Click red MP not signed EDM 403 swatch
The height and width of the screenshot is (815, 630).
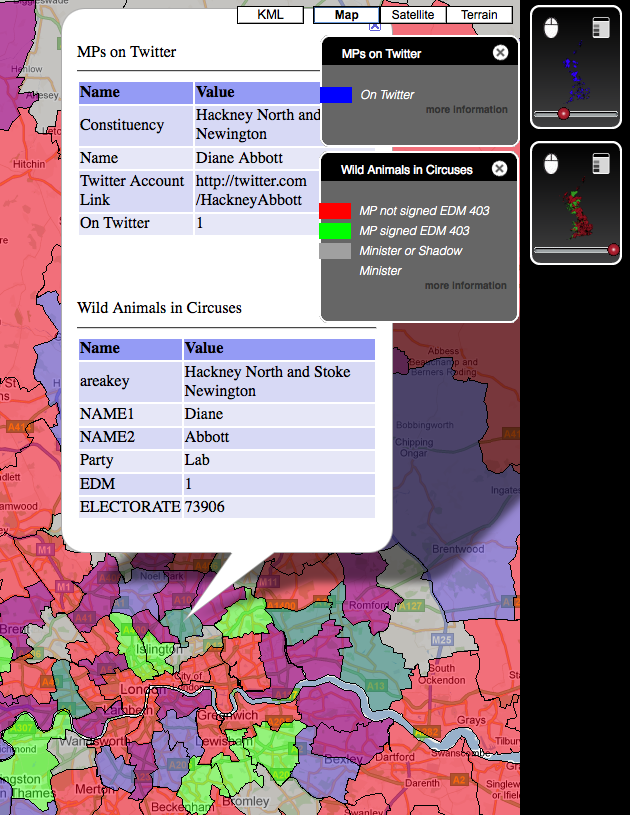(x=335, y=211)
